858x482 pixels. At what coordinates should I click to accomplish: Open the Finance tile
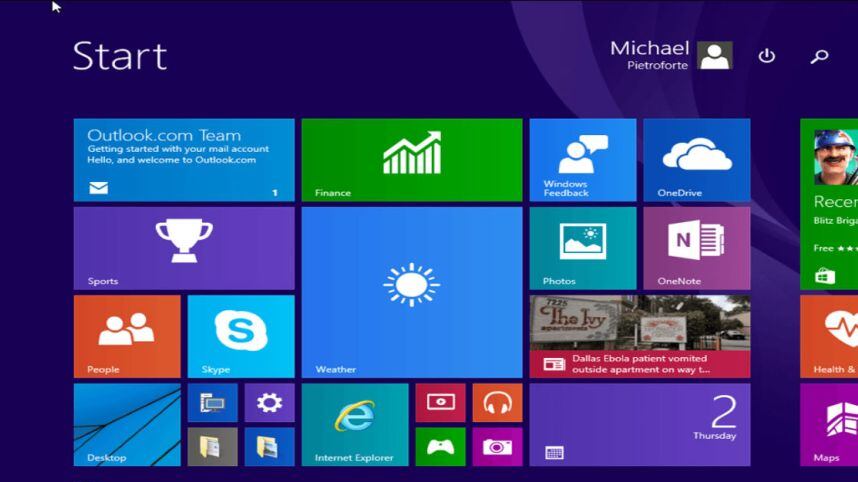pyautogui.click(x=411, y=159)
